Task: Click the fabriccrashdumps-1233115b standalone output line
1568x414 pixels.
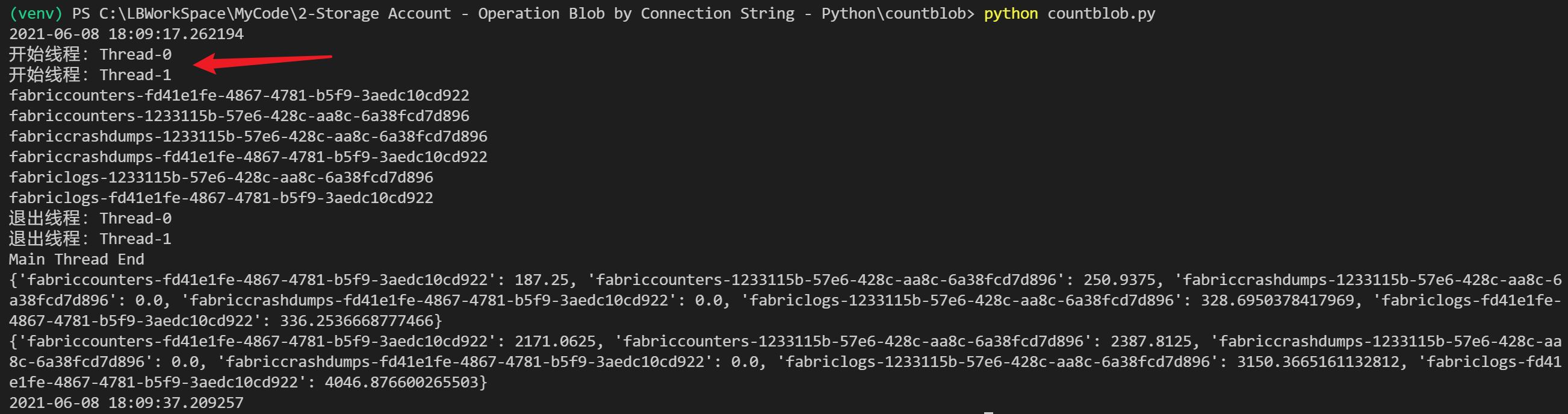Action: tap(249, 137)
